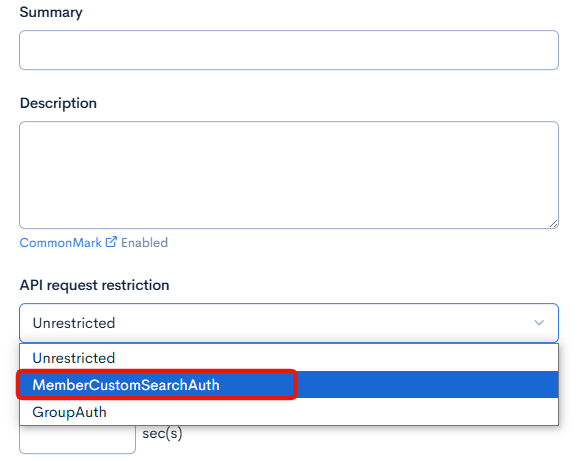Click empty space right of GroupAuth option
The image size is (583, 461).
click(x=331, y=412)
